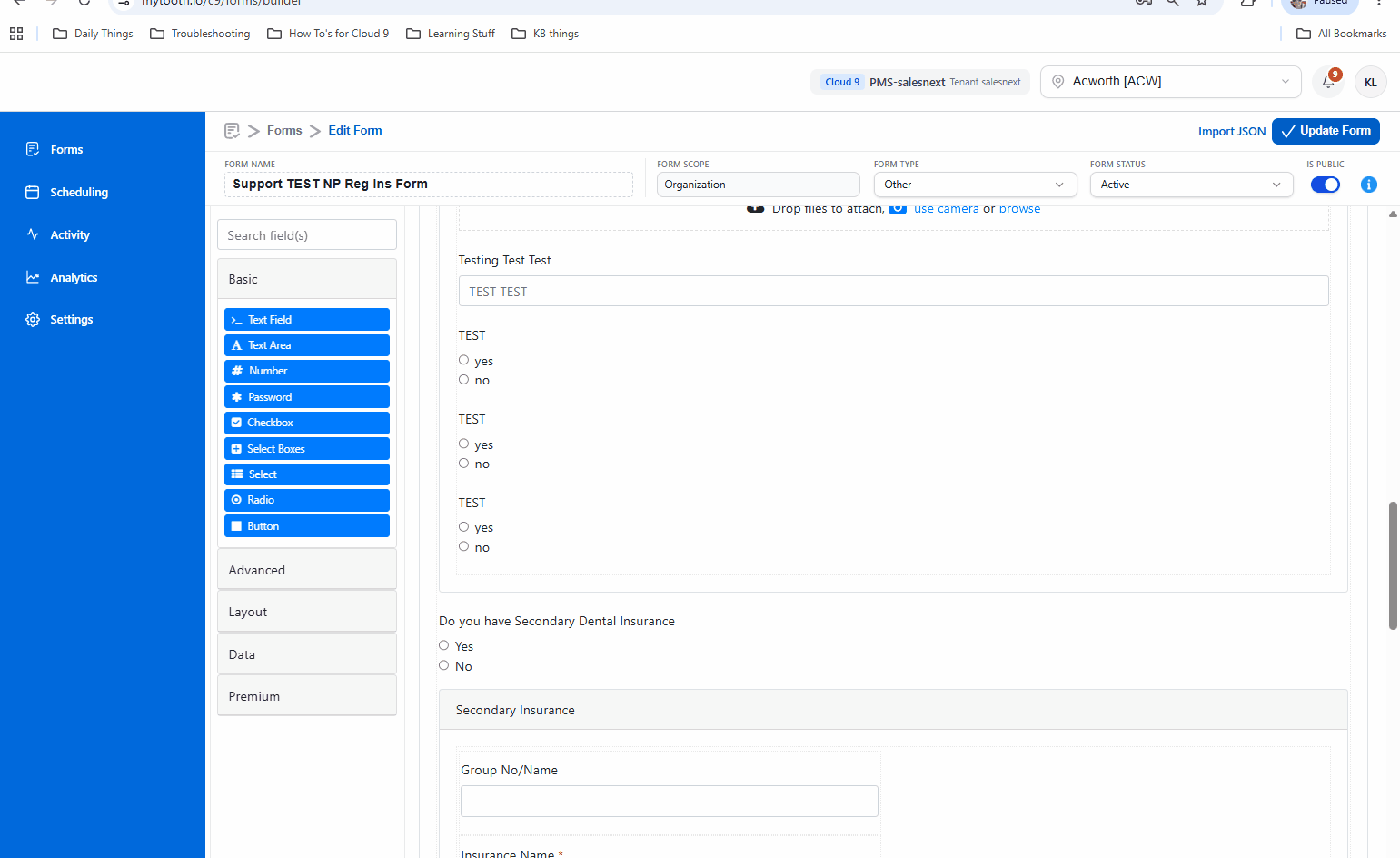Open the Form Status dropdown showing Active
Screen dimensions: 1400x858
click(x=1191, y=185)
